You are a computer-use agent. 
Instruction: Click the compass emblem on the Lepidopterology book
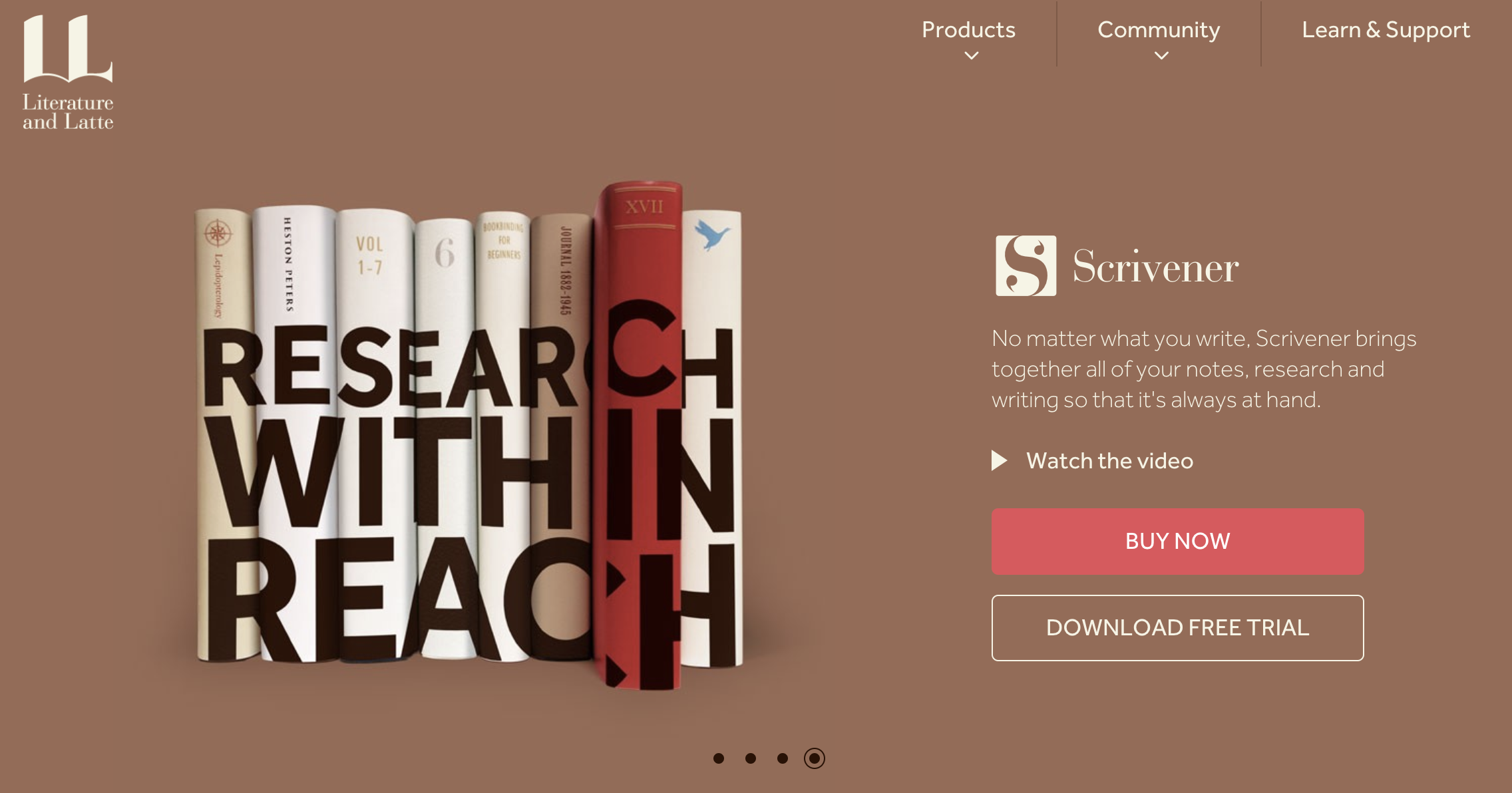pos(218,234)
